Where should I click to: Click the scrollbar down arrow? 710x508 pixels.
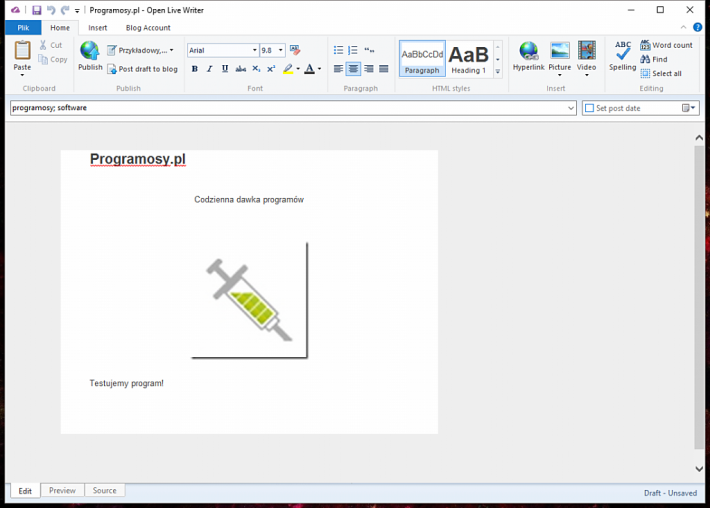[x=699, y=469]
